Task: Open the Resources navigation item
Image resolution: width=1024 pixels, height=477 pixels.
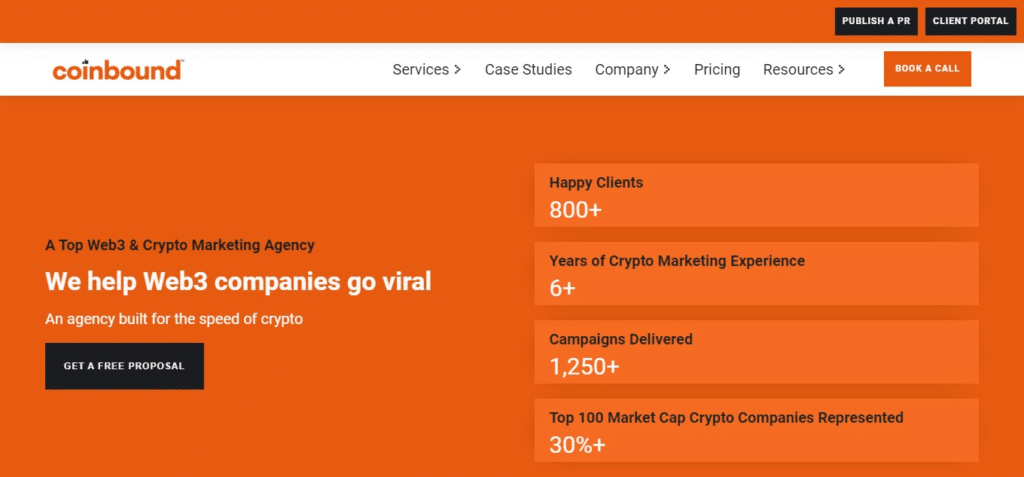Action: coord(797,70)
